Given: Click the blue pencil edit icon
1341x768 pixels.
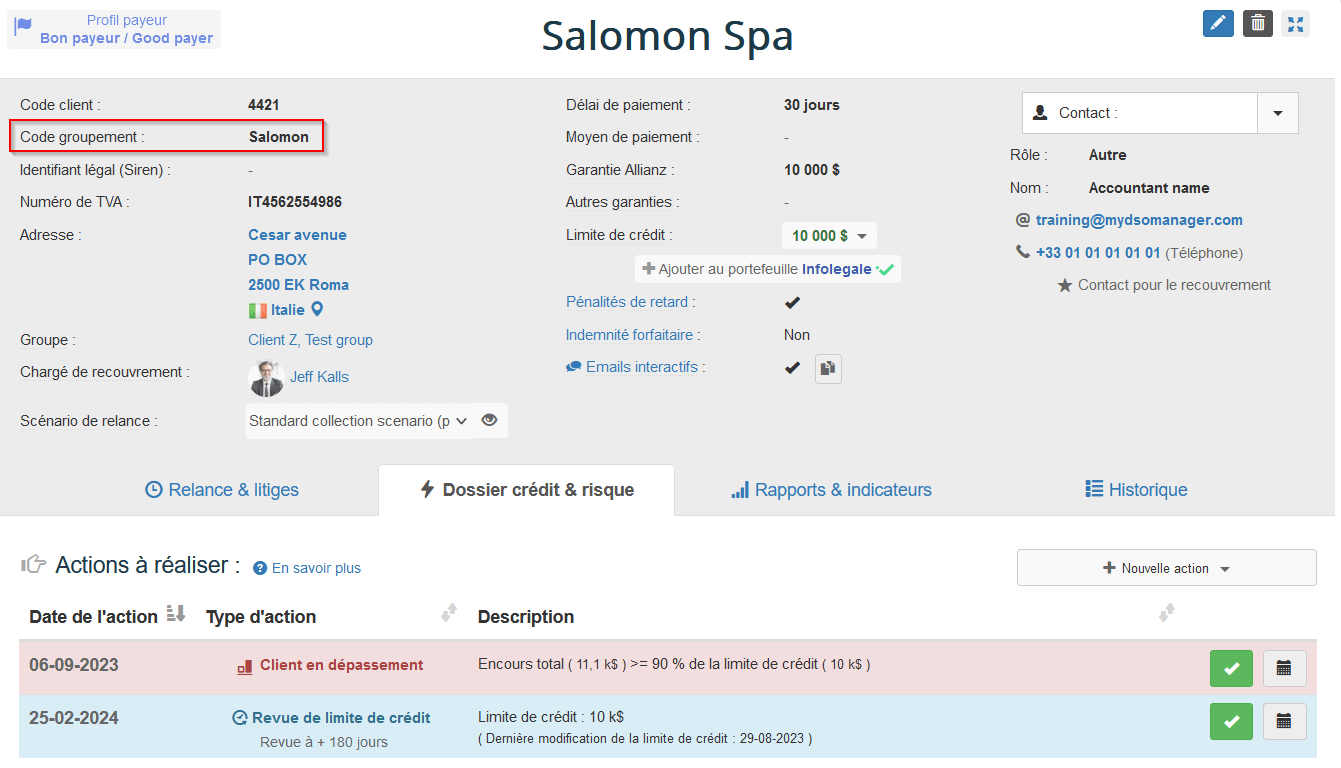Looking at the screenshot, I should pos(1217,23).
